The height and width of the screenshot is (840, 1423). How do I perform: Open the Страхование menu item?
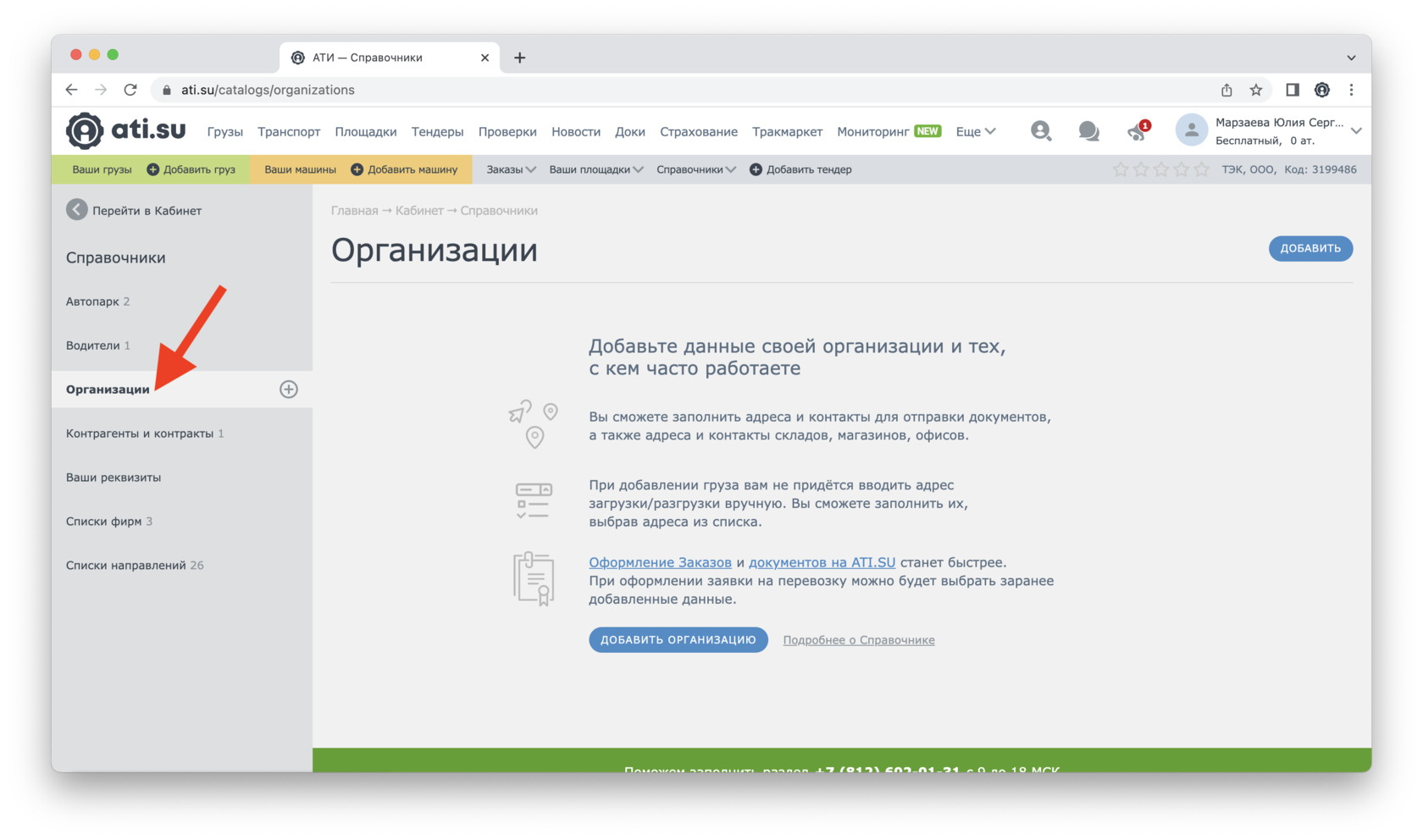tap(699, 131)
